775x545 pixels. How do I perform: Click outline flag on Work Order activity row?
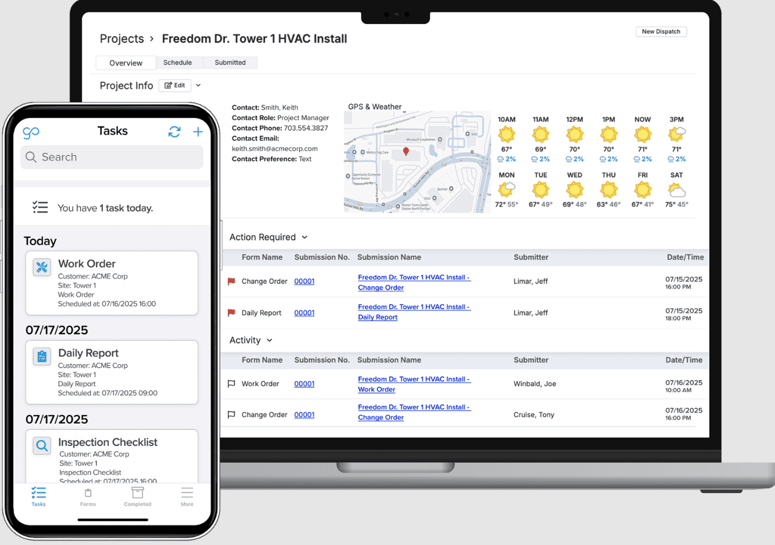point(231,383)
